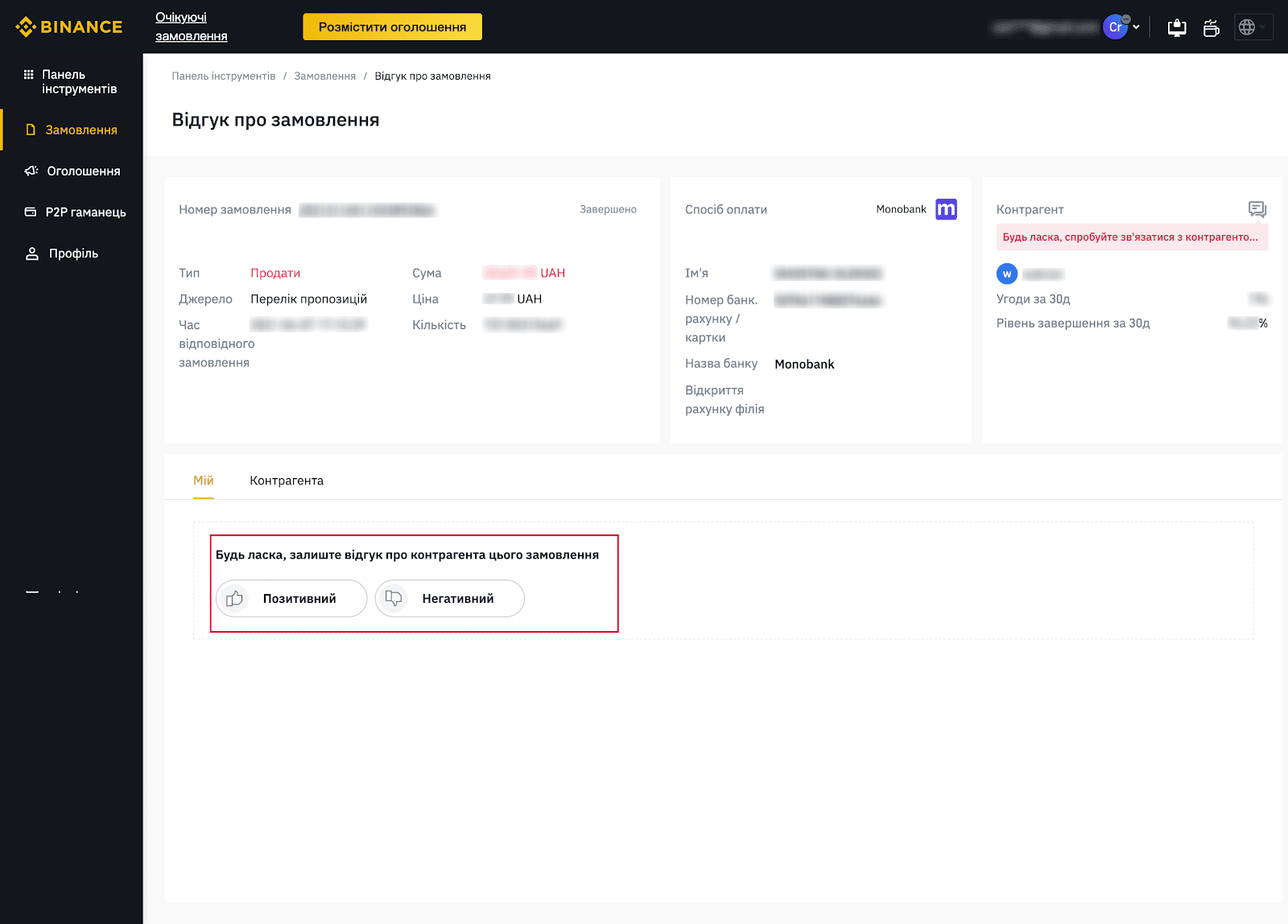Switch to the Контрагента feedback tab
This screenshot has height=924, width=1288.
(287, 481)
